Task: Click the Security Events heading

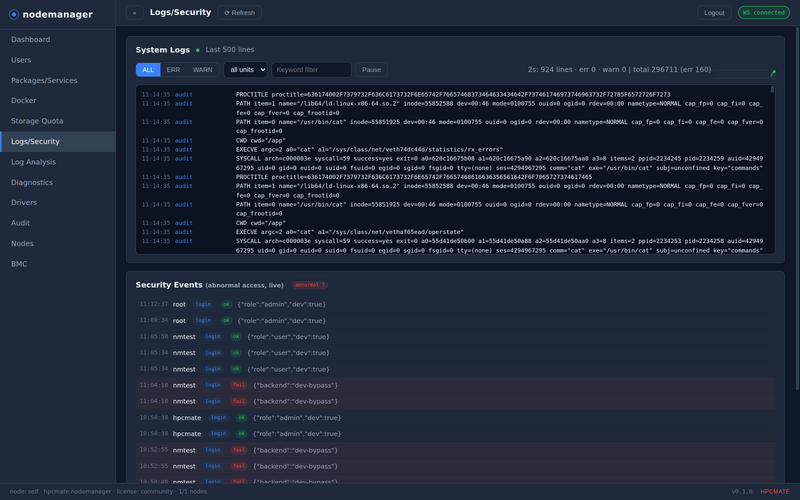Action: click(x=169, y=285)
